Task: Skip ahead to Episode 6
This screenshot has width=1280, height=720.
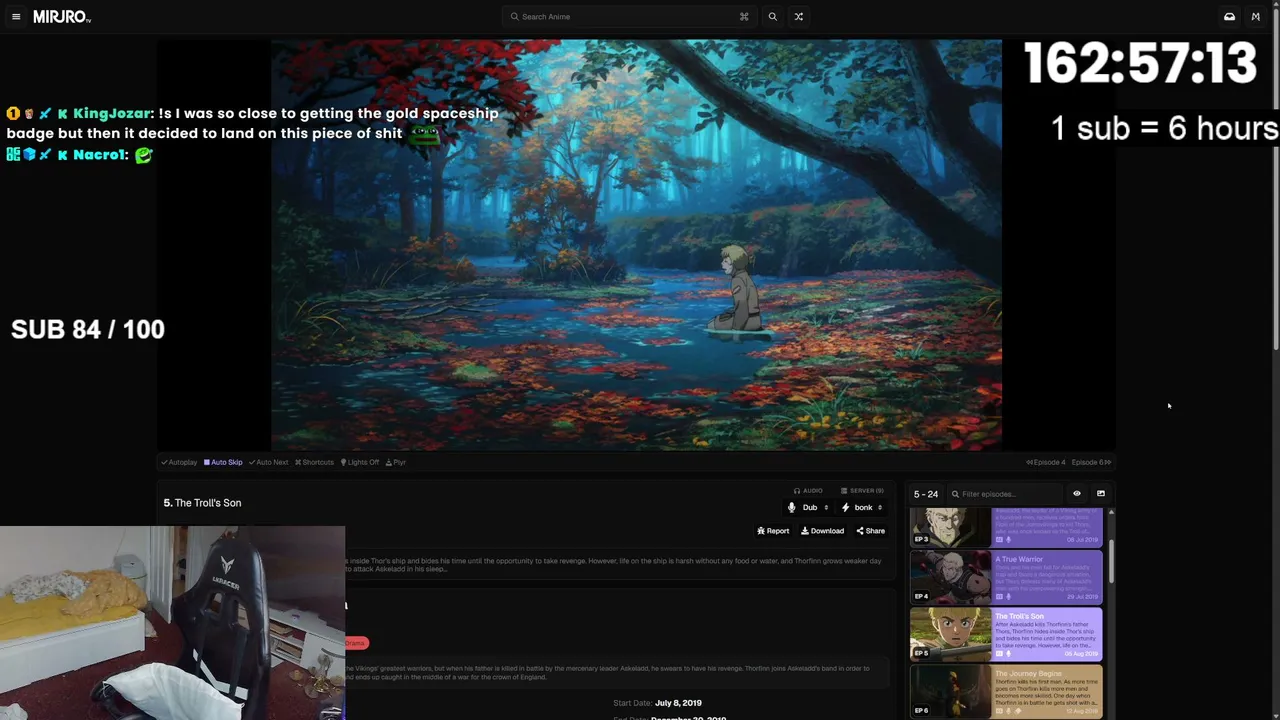Action: (1091, 462)
